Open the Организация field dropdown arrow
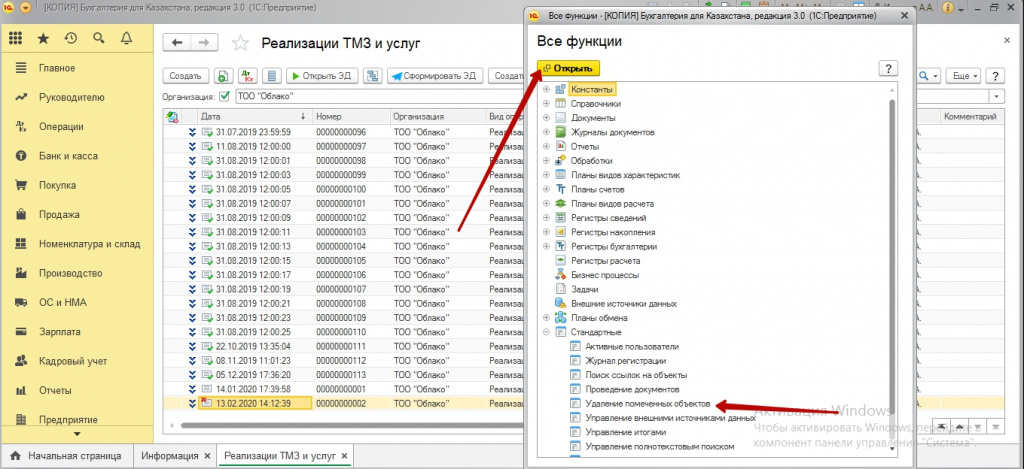 (998, 97)
